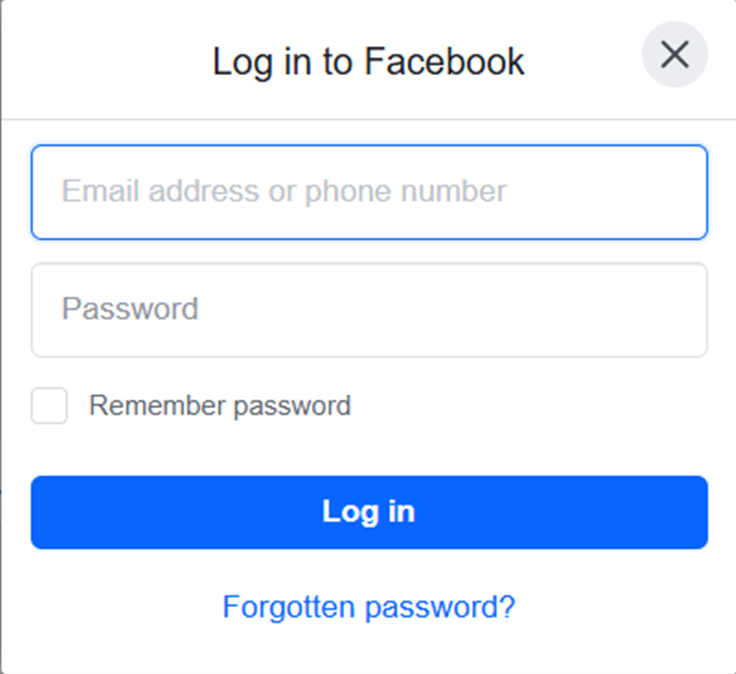Enable the Remember password option
The image size is (736, 674).
[49, 406]
